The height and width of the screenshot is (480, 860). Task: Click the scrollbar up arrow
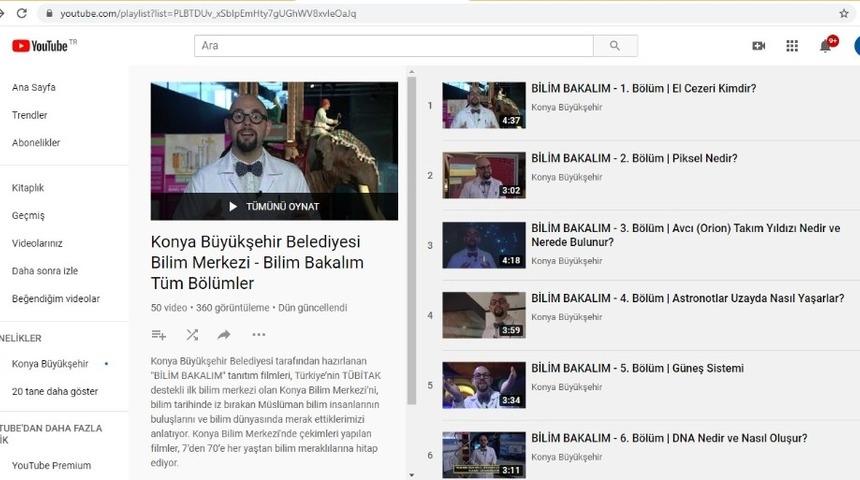coord(412,72)
